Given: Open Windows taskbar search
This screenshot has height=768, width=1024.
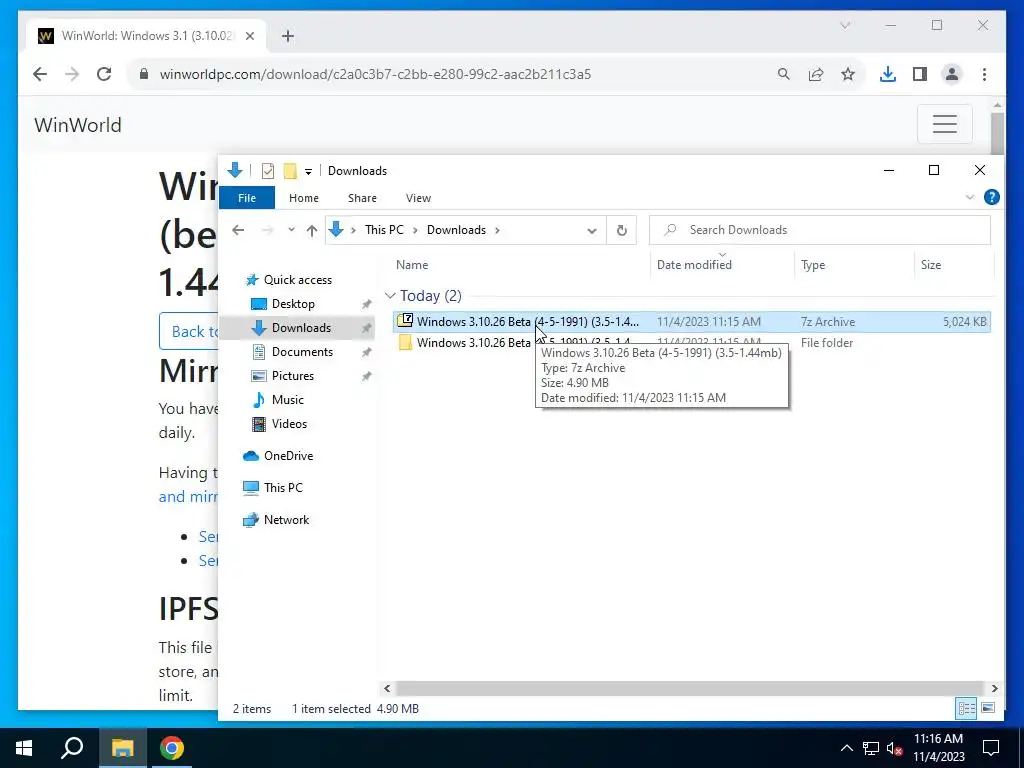Looking at the screenshot, I should pos(72,748).
